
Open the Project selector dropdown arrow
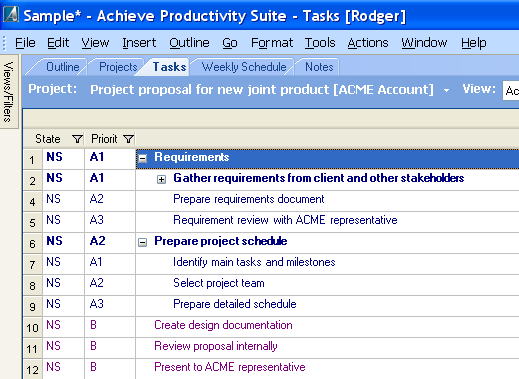click(x=446, y=90)
